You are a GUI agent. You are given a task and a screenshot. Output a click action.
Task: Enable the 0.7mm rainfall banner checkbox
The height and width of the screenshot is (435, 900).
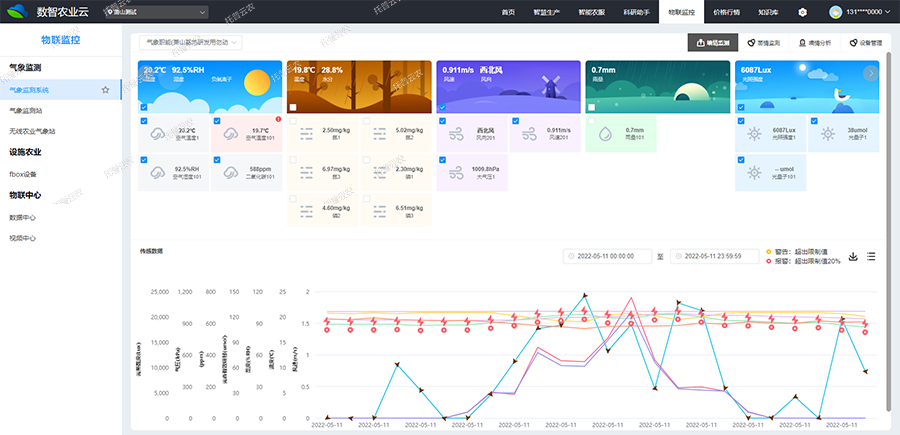click(x=592, y=107)
